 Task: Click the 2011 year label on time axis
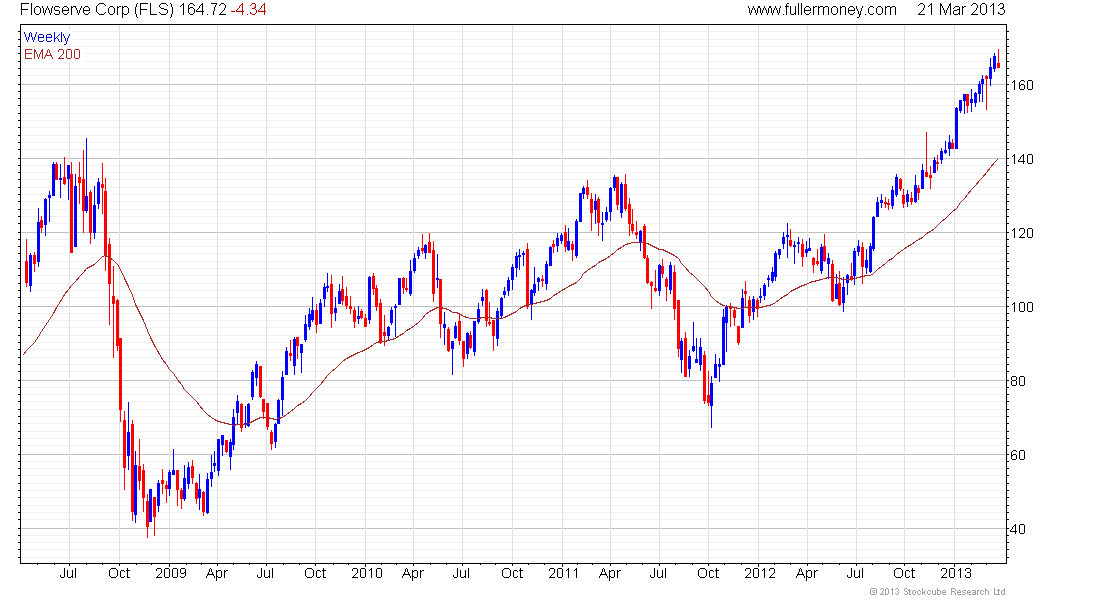click(x=563, y=573)
